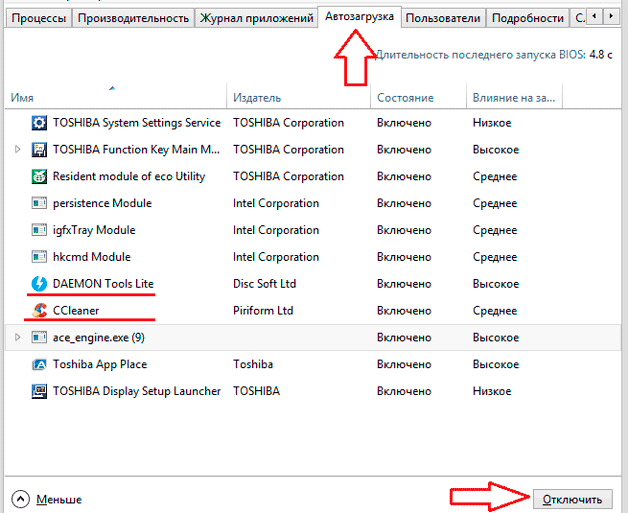Click the Toshiba App Place icon
Viewport: 628px width, 513px height.
[x=39, y=364]
